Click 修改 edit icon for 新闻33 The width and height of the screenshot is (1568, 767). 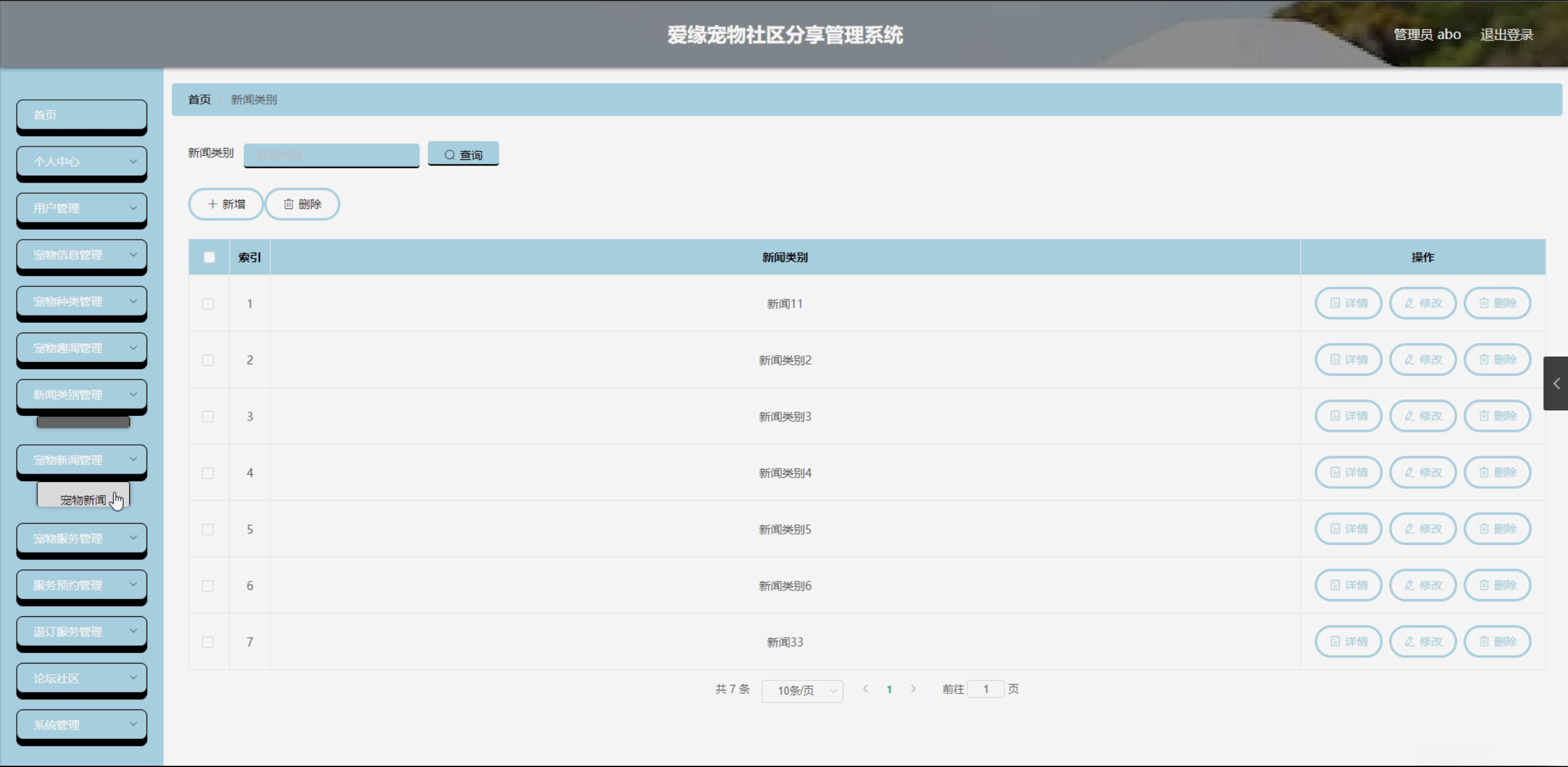[x=1422, y=641]
